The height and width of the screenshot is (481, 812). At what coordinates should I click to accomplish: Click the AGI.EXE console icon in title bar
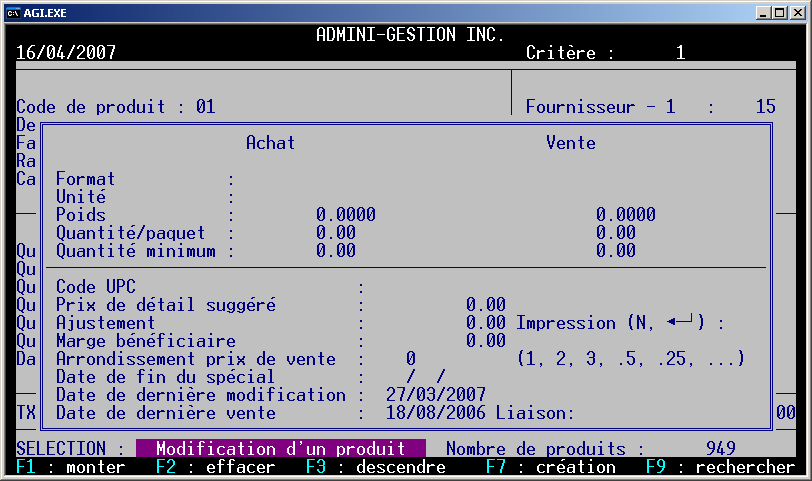[x=13, y=11]
